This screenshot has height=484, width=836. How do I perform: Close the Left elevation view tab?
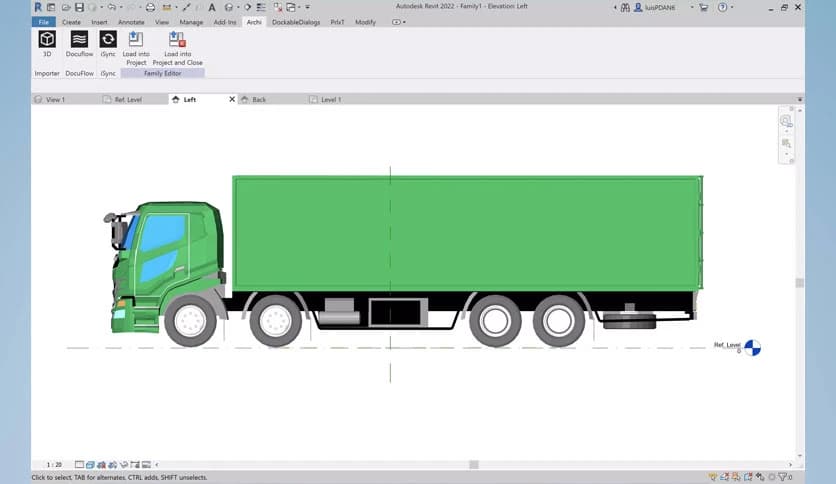click(232, 99)
